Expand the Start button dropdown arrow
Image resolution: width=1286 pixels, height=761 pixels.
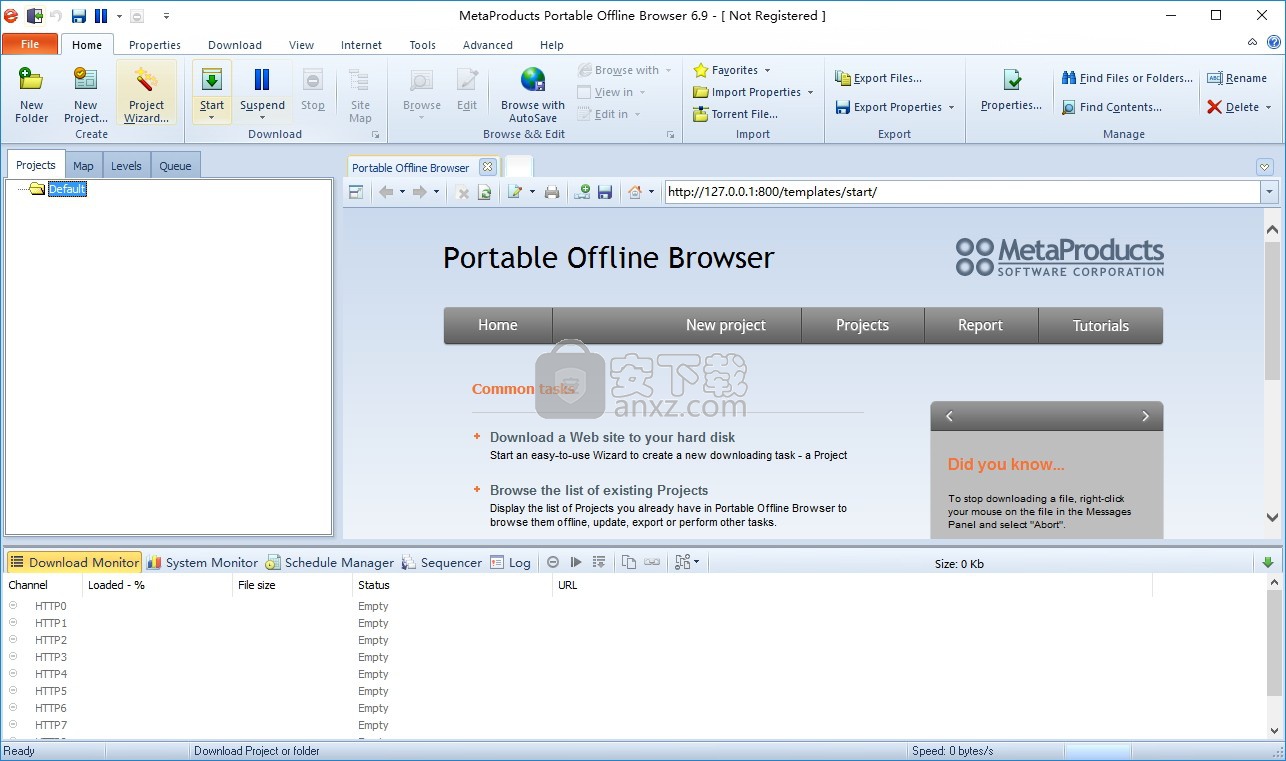[211, 118]
